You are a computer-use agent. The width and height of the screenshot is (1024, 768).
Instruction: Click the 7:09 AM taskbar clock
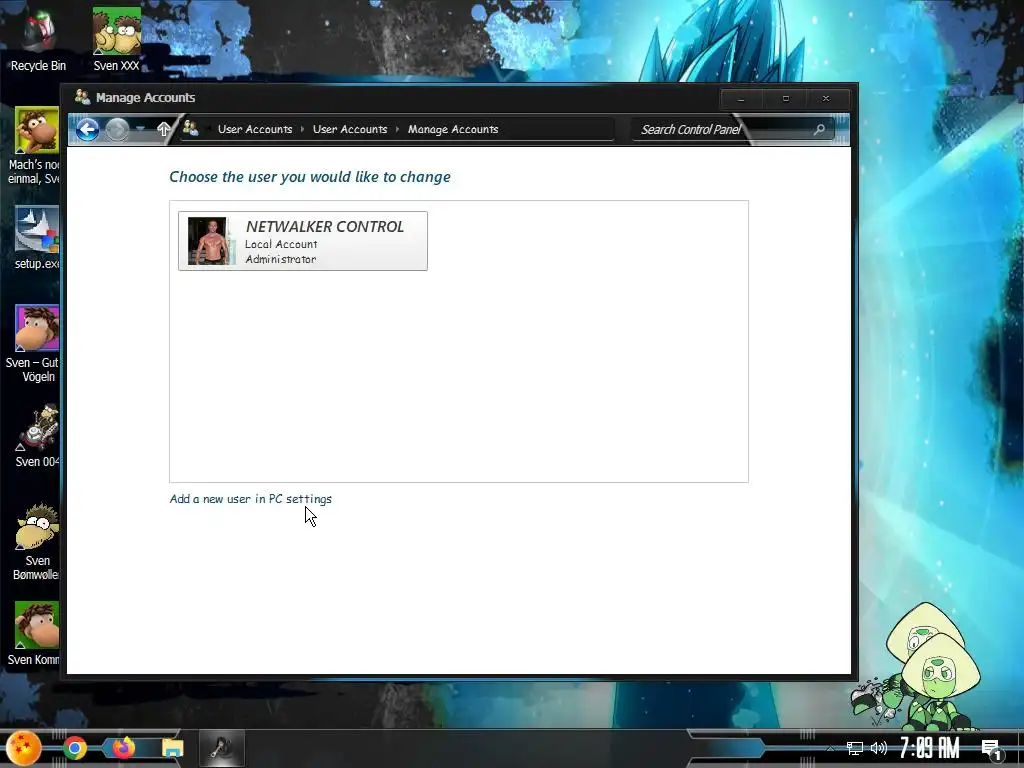click(x=929, y=748)
